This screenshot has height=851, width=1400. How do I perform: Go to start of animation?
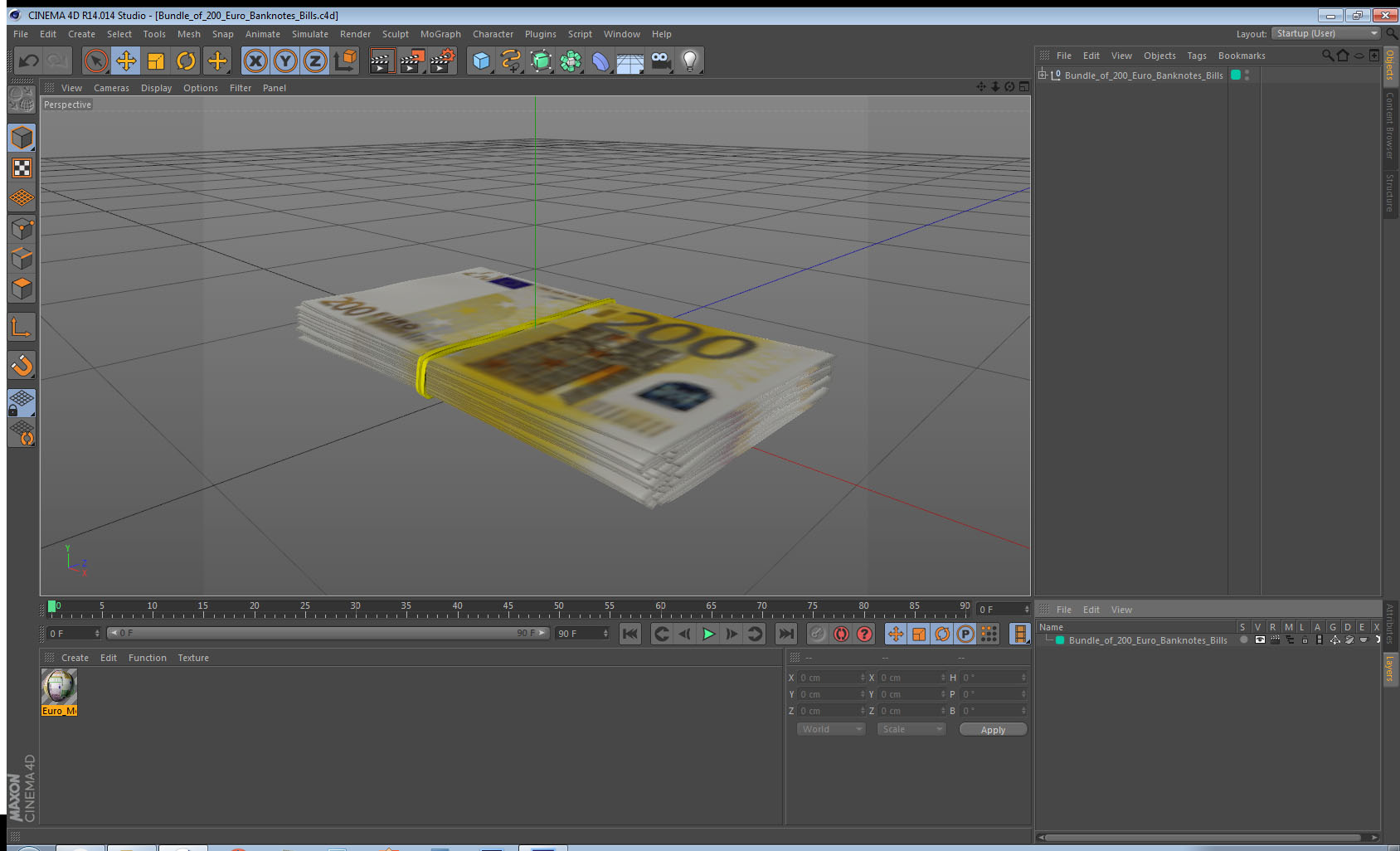coord(630,634)
